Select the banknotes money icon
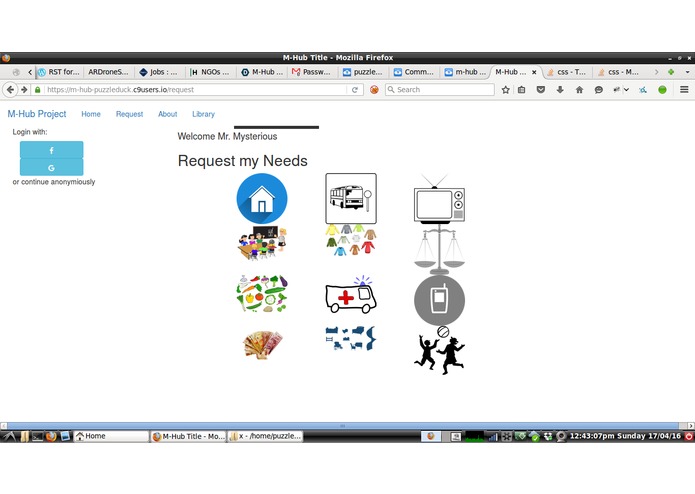Viewport: 695px width, 494px height. point(262,344)
